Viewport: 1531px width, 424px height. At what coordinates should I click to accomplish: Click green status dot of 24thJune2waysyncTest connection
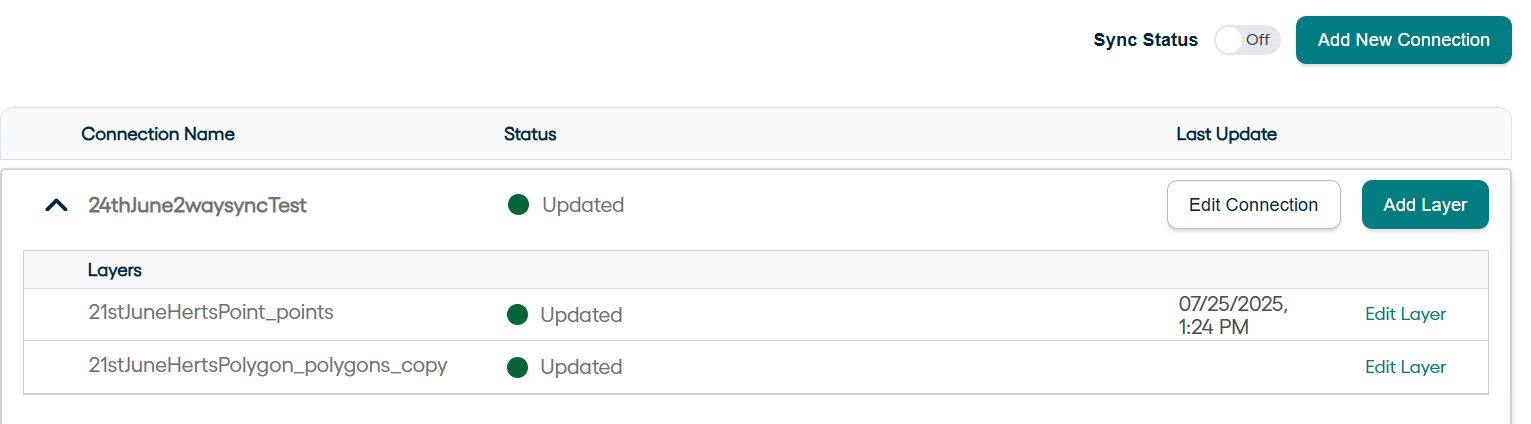[x=518, y=205]
